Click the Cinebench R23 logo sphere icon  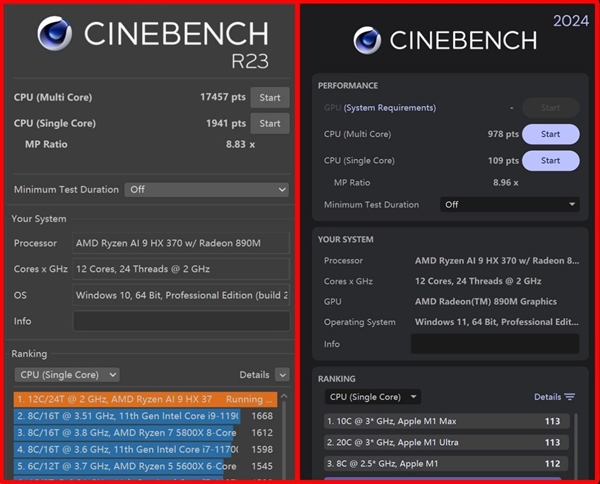click(54, 33)
